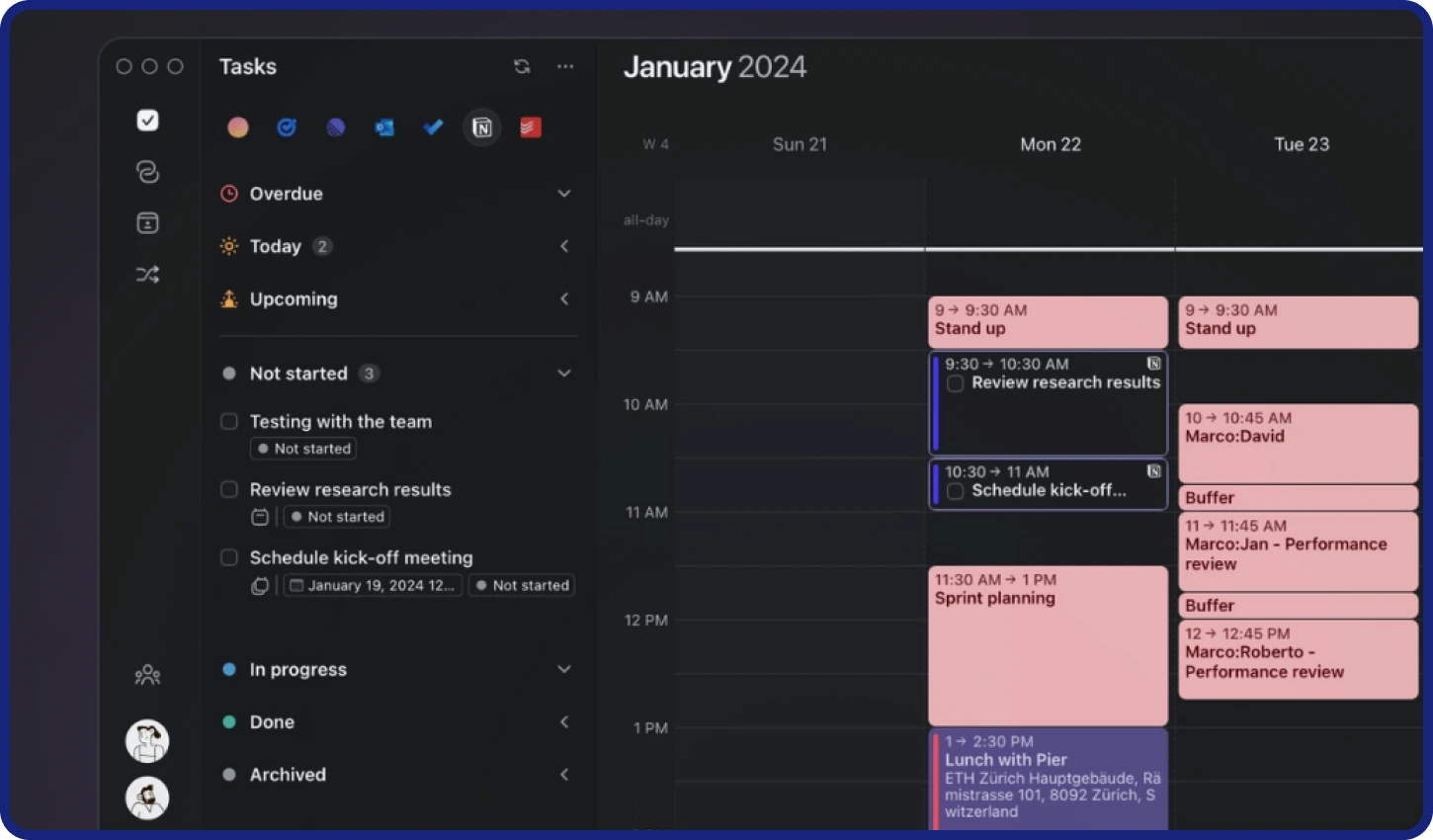Screen dimensions: 1433x840
Task: Open the Tasks more options menu
Action: tap(565, 66)
